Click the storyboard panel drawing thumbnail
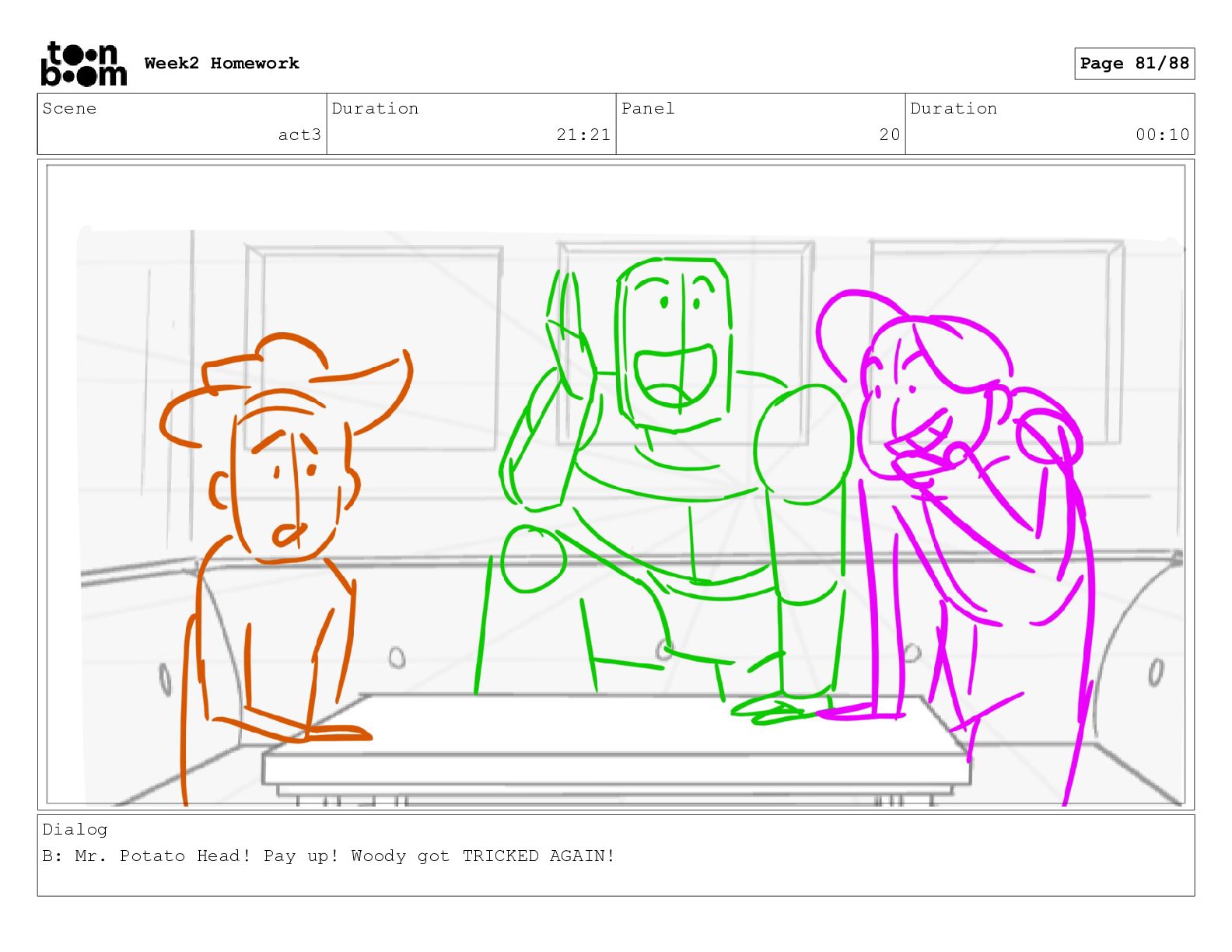1232x952 pixels. 615,485
